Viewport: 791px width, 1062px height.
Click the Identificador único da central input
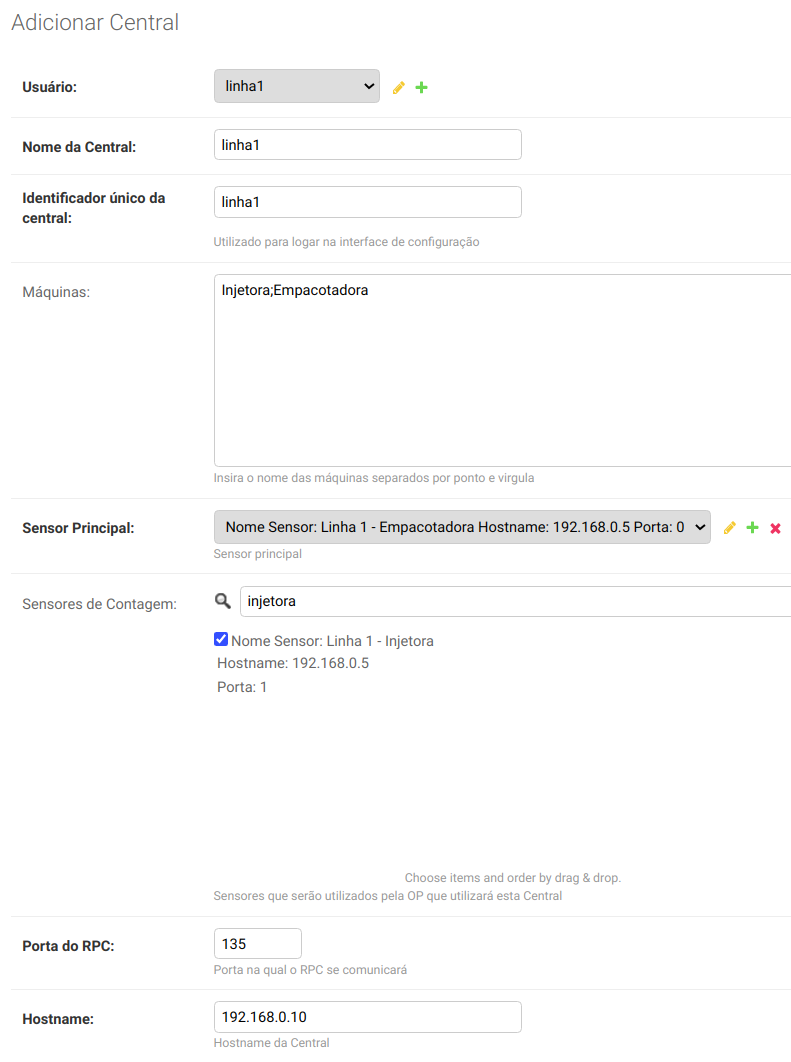(x=367, y=202)
